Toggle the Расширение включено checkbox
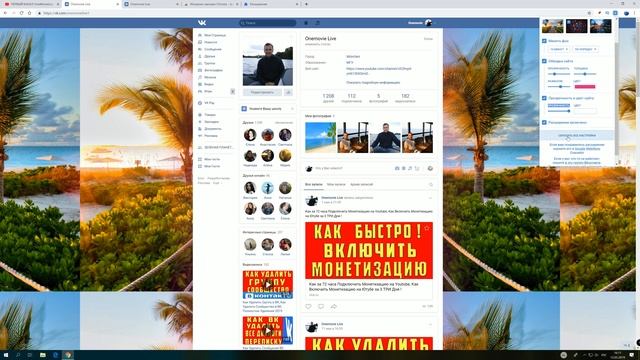640x360 pixels. coord(544,122)
